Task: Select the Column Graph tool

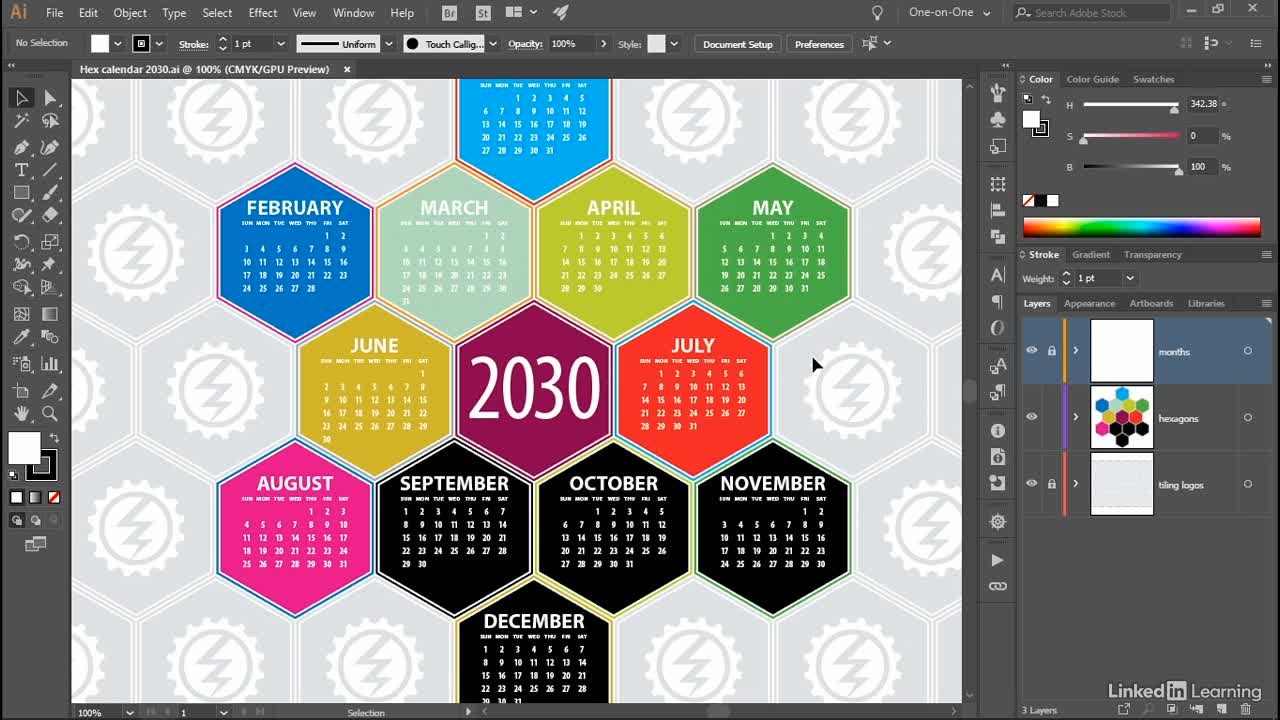Action: (x=50, y=364)
